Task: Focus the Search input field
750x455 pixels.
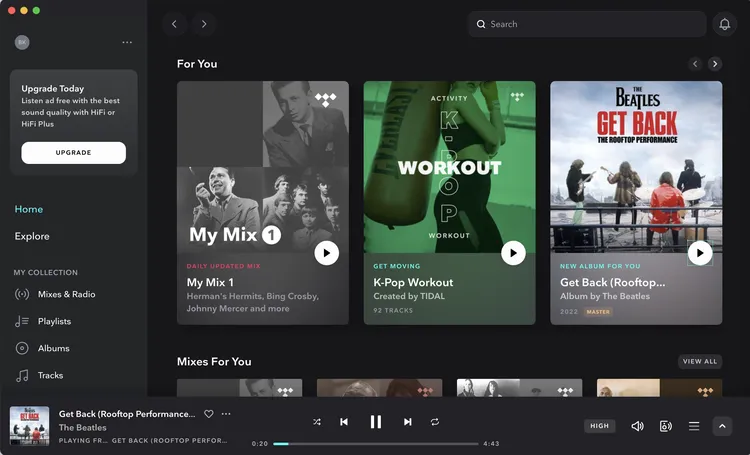Action: (590, 24)
